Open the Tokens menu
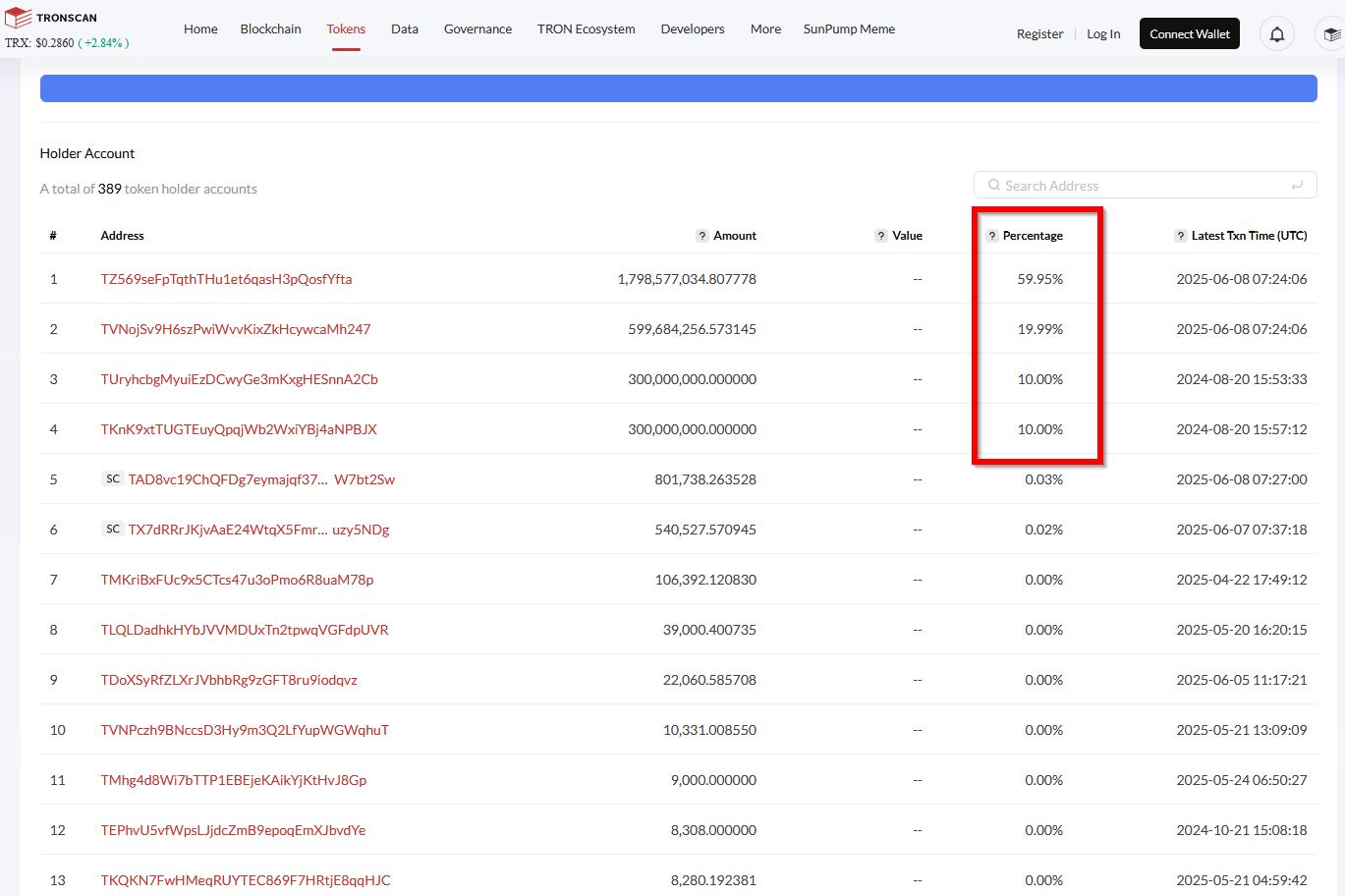The width and height of the screenshot is (1345, 896). click(346, 29)
